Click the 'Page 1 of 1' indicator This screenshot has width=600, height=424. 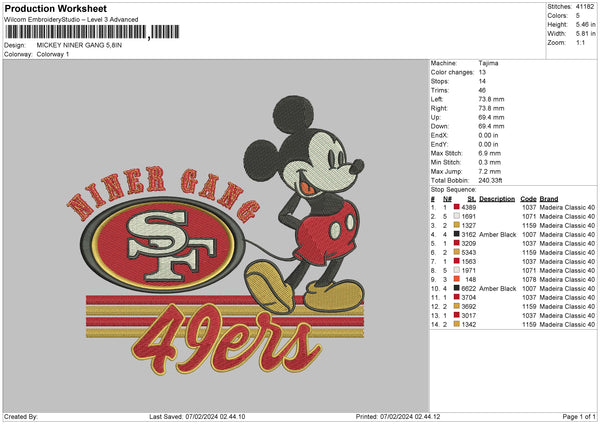coord(579,416)
